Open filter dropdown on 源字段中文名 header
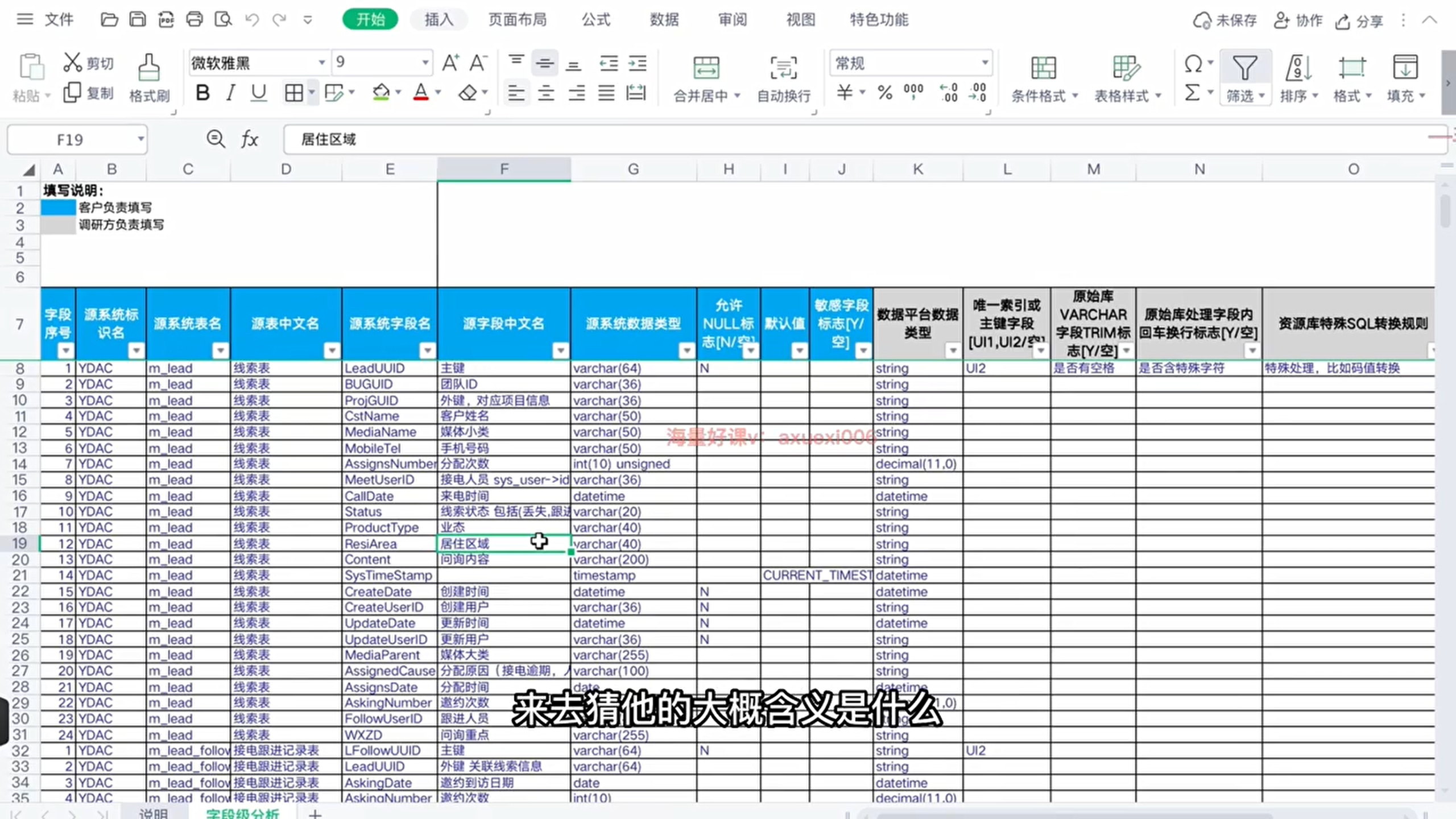The width and height of the screenshot is (1456, 819). pyautogui.click(x=560, y=350)
